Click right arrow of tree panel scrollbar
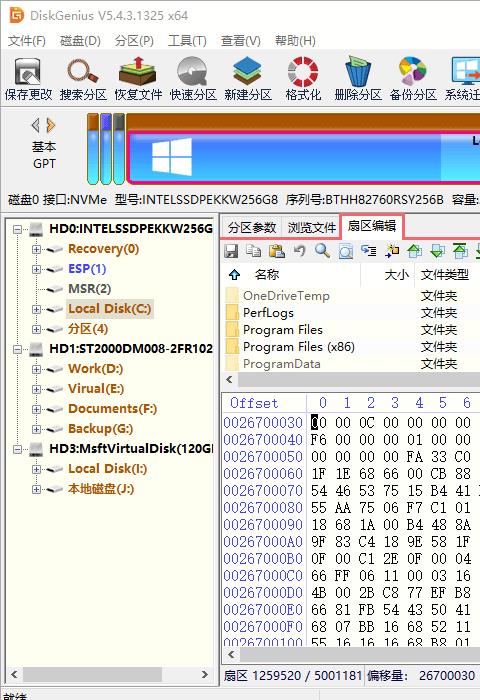The height and width of the screenshot is (700, 480). [205, 674]
